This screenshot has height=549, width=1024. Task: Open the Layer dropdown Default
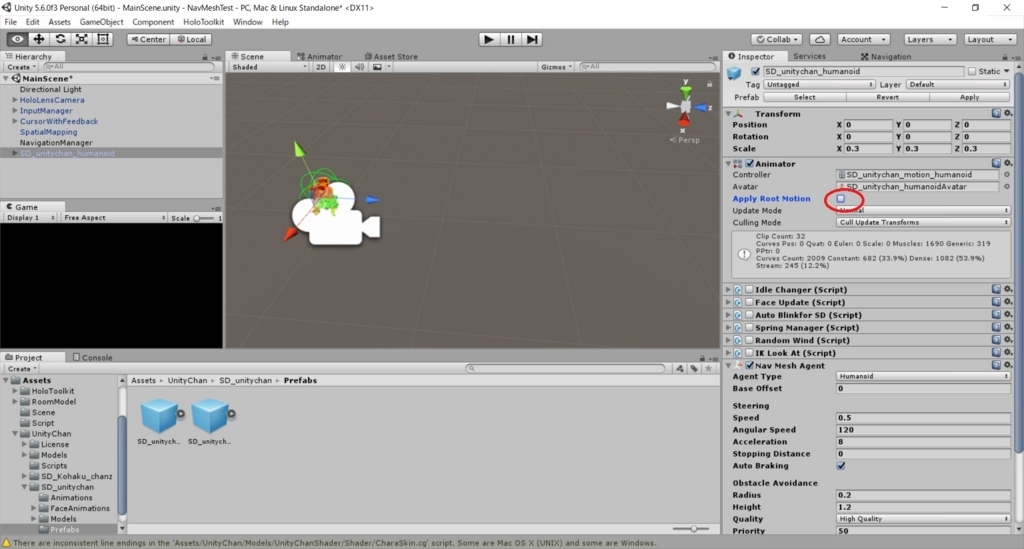click(958, 84)
